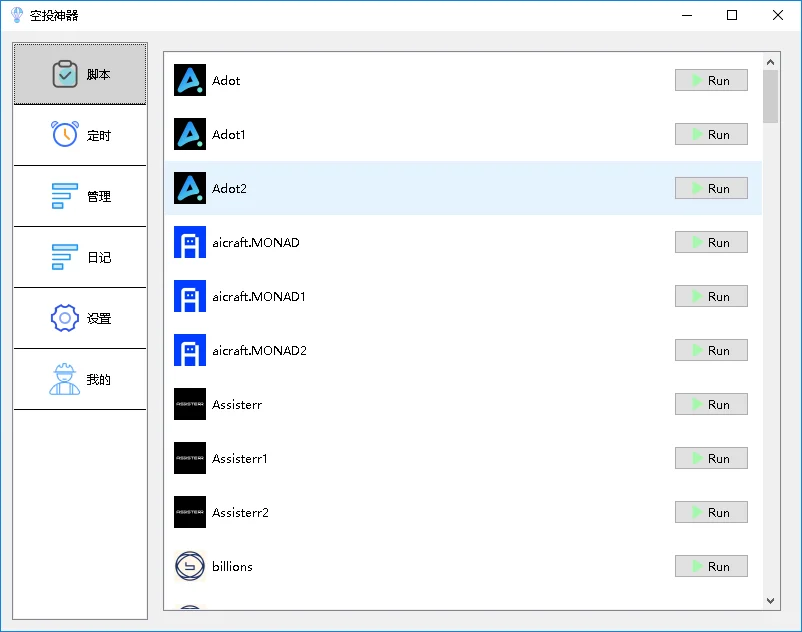Run the Assisterr1 script
This screenshot has width=802, height=632.
tap(711, 458)
